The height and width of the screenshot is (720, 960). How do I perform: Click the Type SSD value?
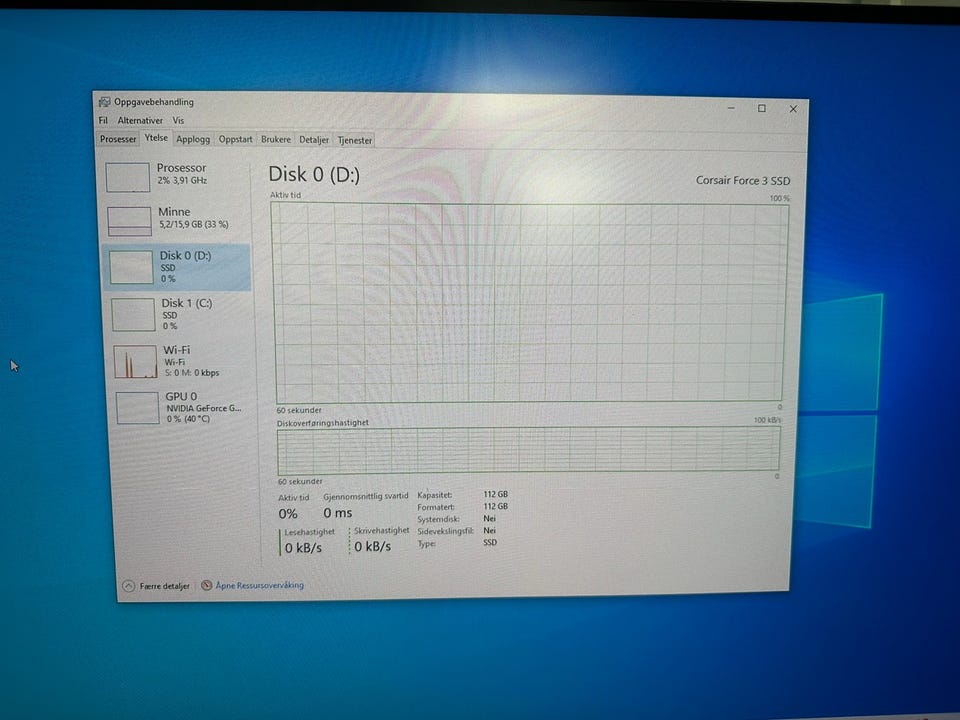pos(490,542)
